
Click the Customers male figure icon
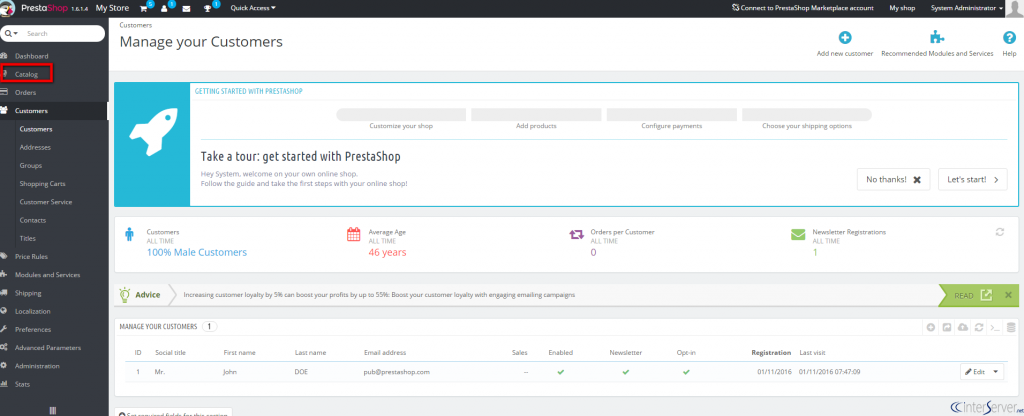pyautogui.click(x=129, y=234)
